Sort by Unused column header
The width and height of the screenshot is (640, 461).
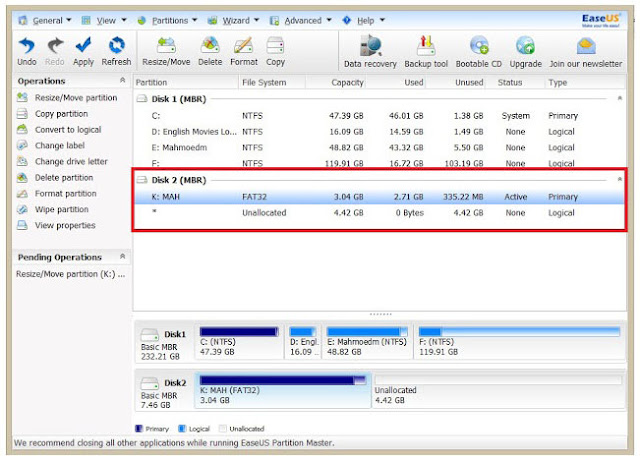pos(456,82)
